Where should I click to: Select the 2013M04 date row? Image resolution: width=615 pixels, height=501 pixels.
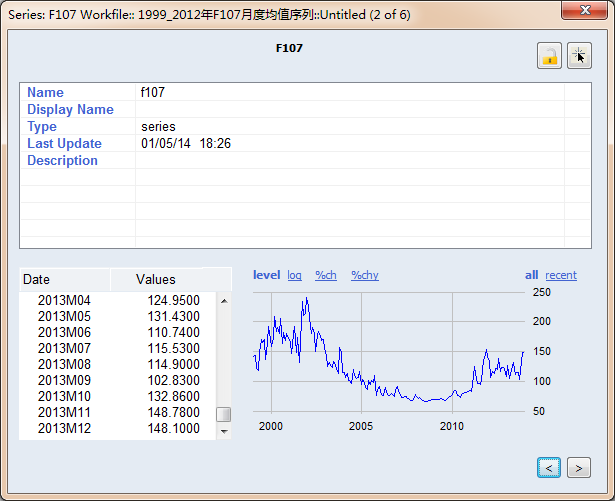pos(64,300)
